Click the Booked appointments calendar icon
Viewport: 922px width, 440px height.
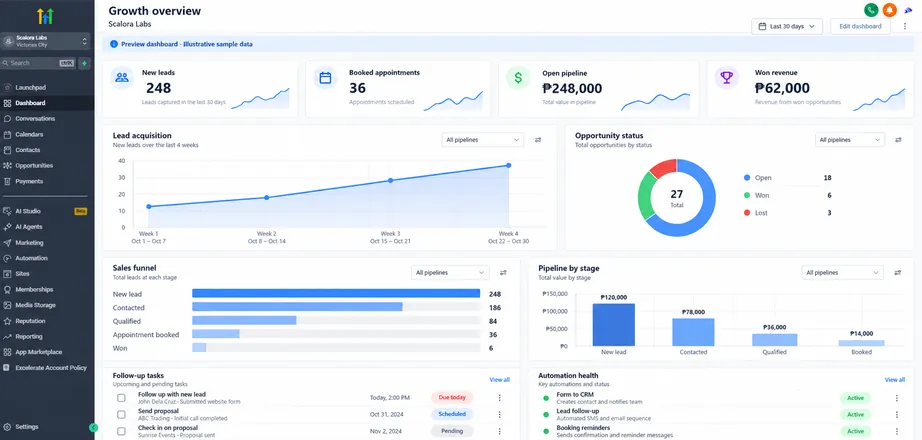(x=325, y=78)
